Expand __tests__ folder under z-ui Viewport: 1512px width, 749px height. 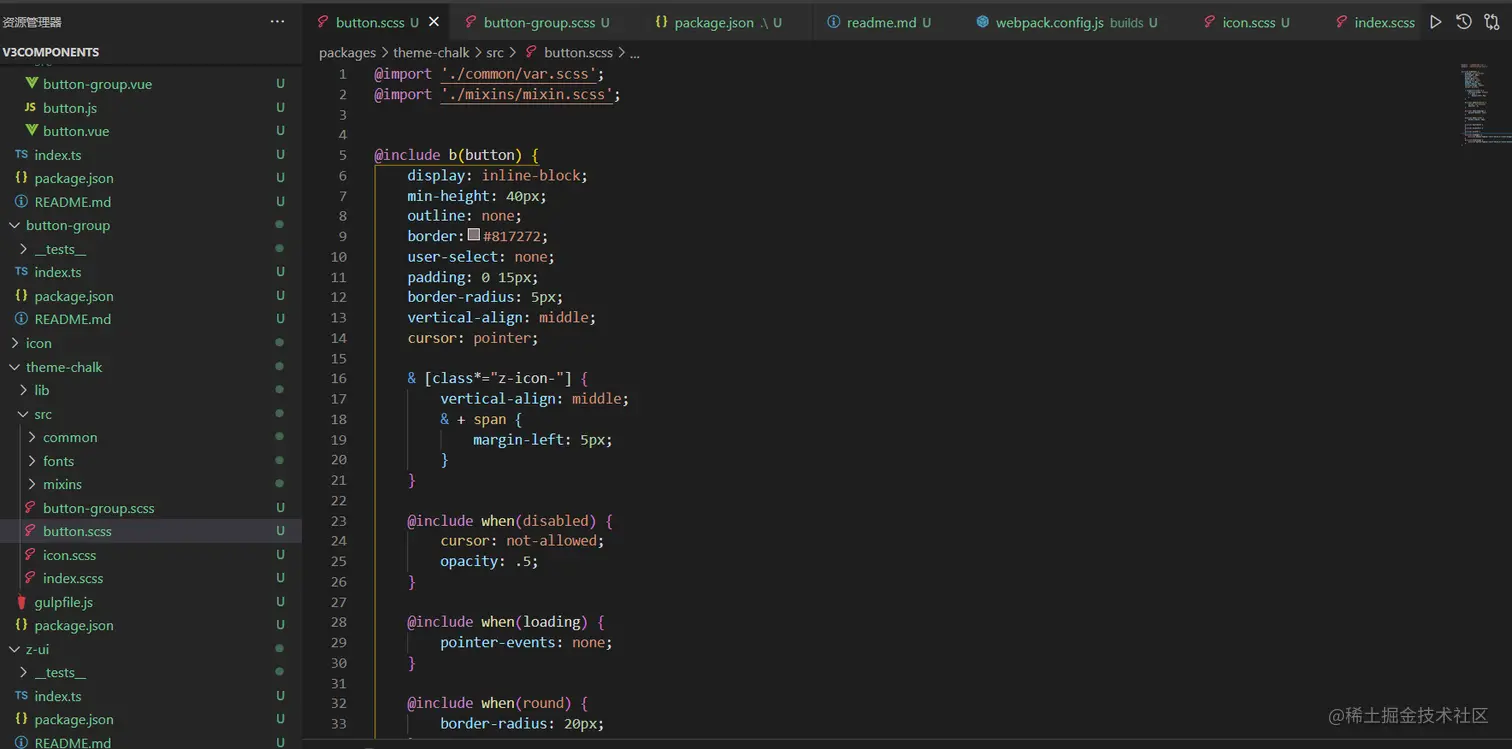[x=151, y=673]
